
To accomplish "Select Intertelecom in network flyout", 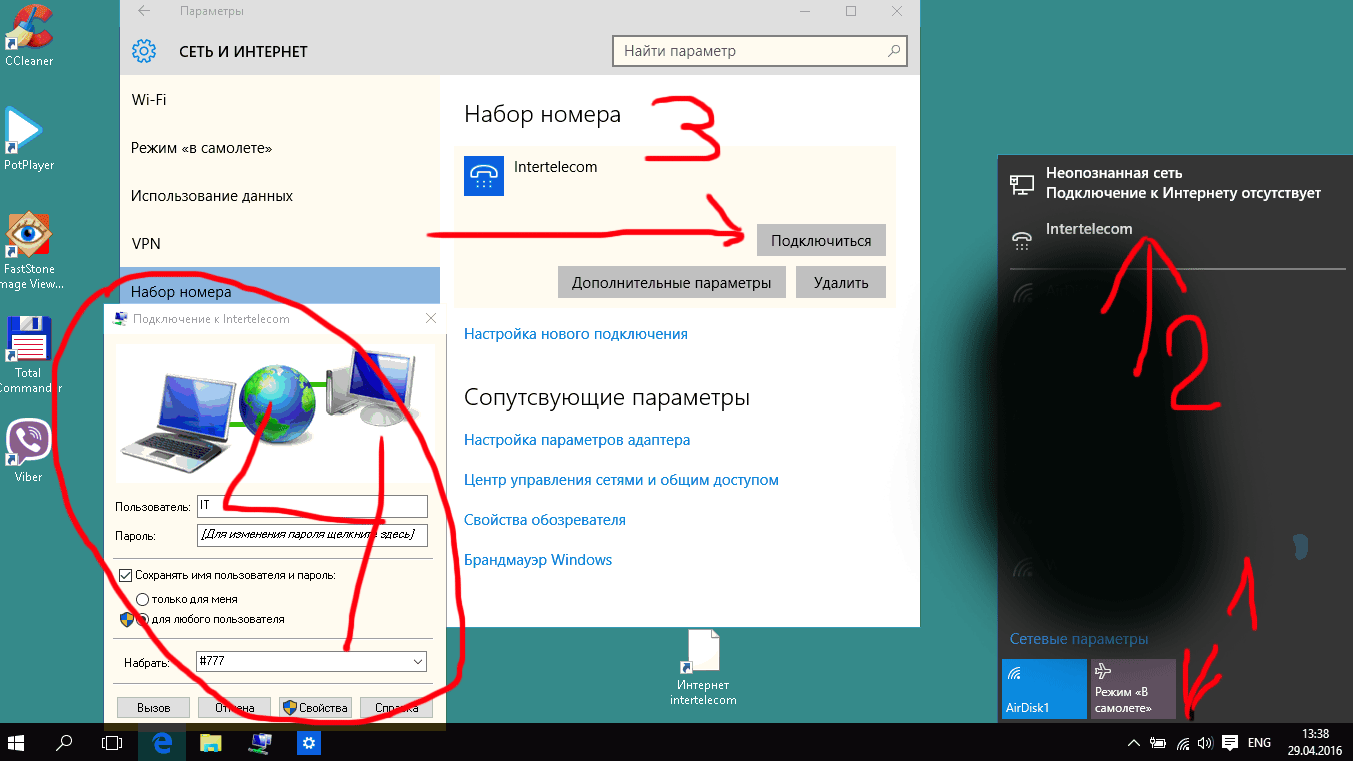I will tap(1174, 238).
